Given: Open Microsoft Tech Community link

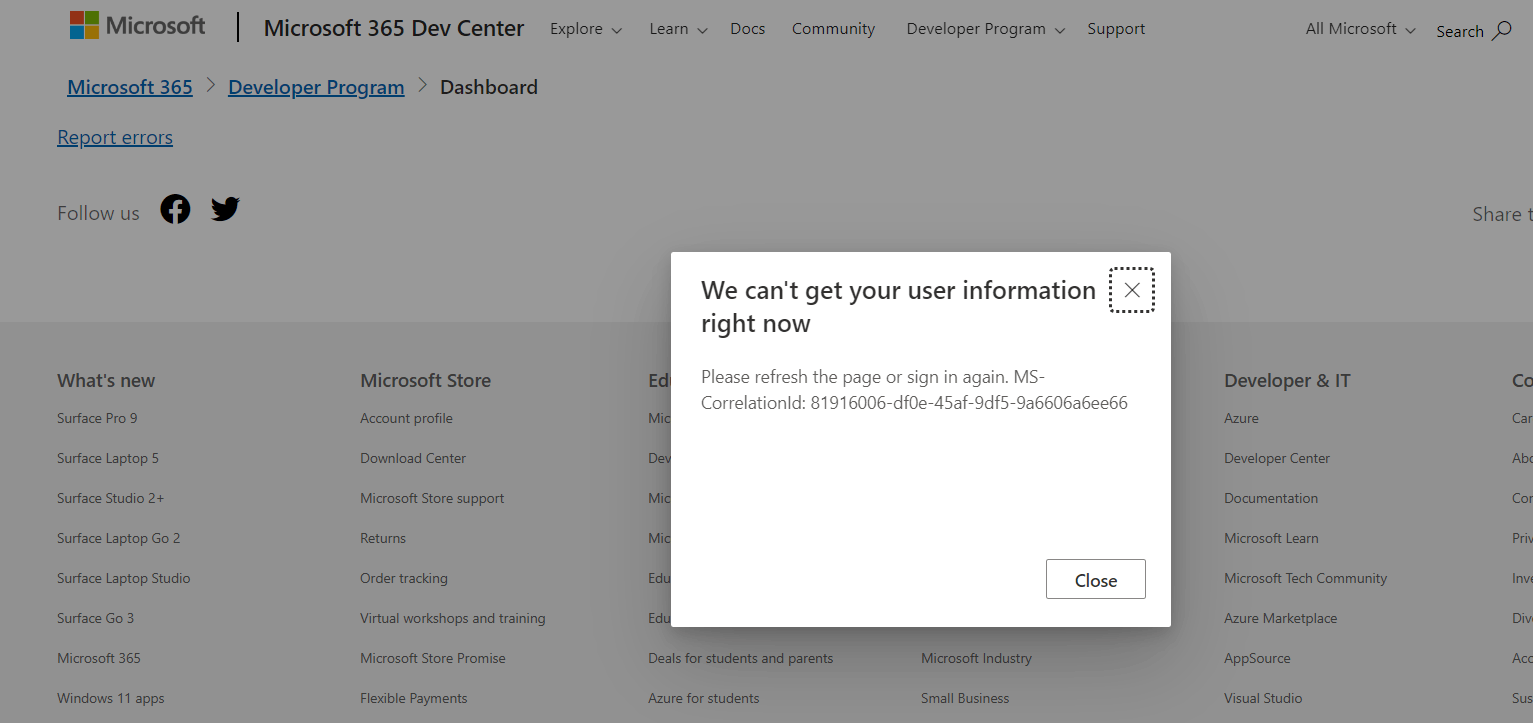Looking at the screenshot, I should (x=1306, y=578).
